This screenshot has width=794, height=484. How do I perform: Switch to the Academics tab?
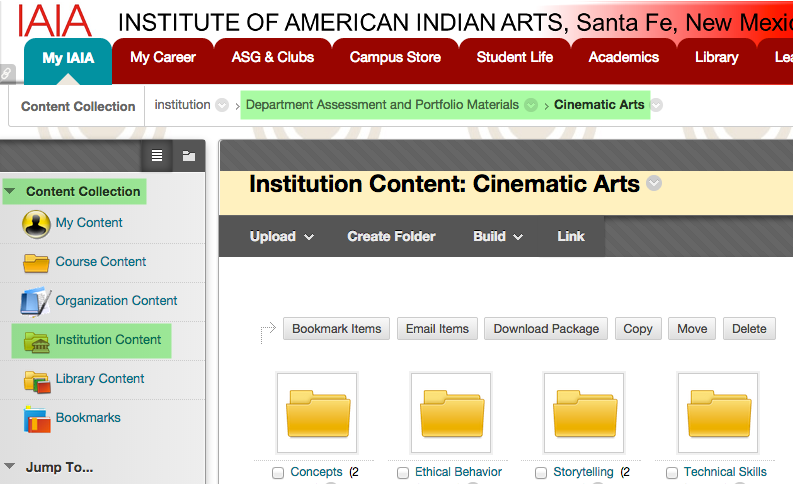coord(623,57)
